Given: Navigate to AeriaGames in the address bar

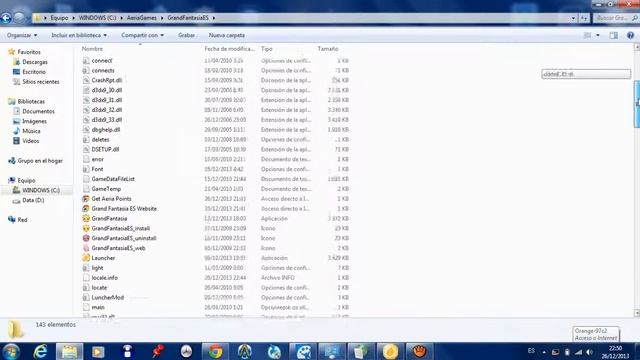Looking at the screenshot, I should point(142,18).
